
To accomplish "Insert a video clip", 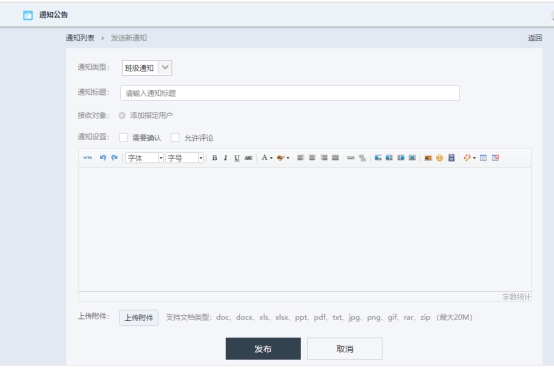I will pos(451,158).
